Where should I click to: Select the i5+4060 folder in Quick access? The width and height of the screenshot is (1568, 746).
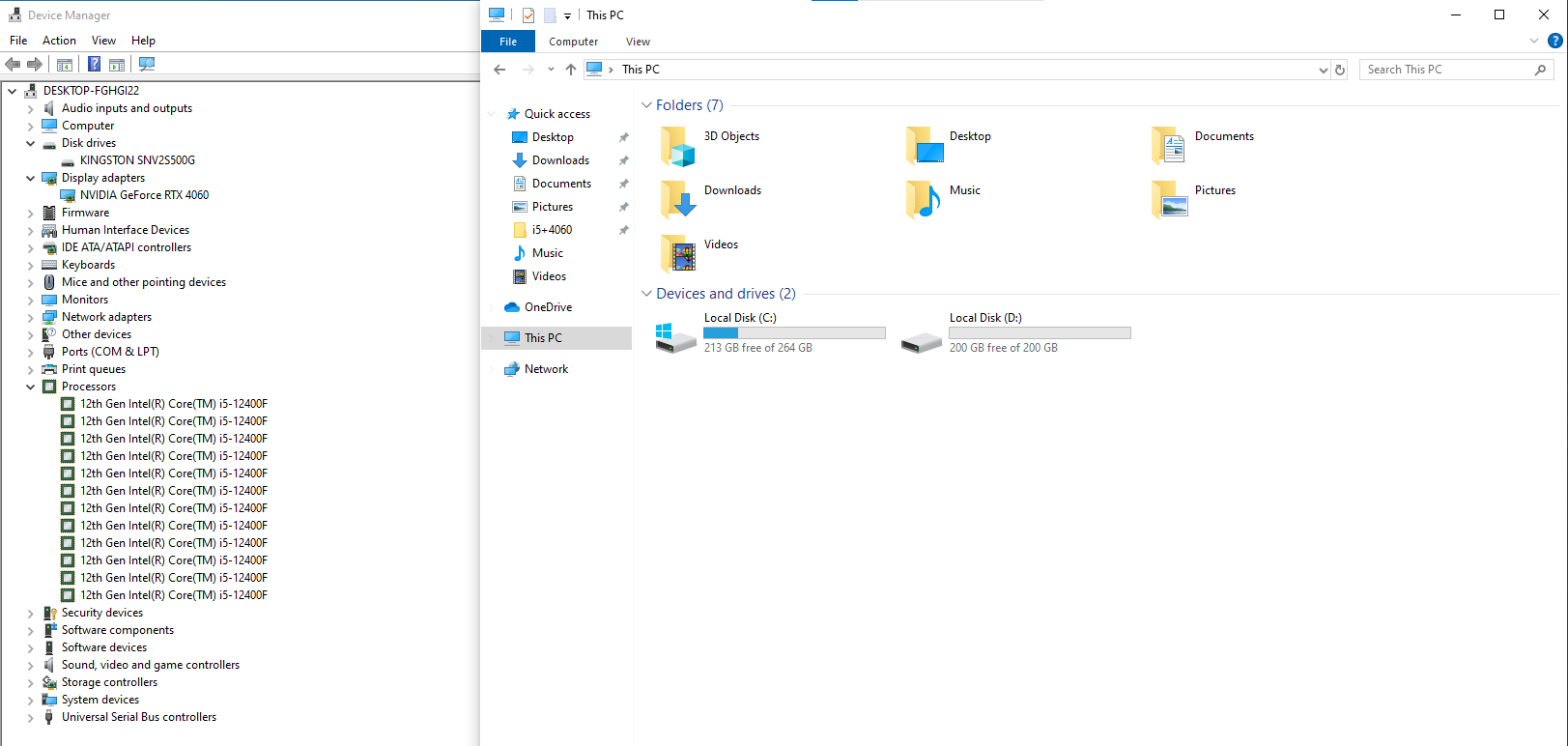tap(552, 230)
